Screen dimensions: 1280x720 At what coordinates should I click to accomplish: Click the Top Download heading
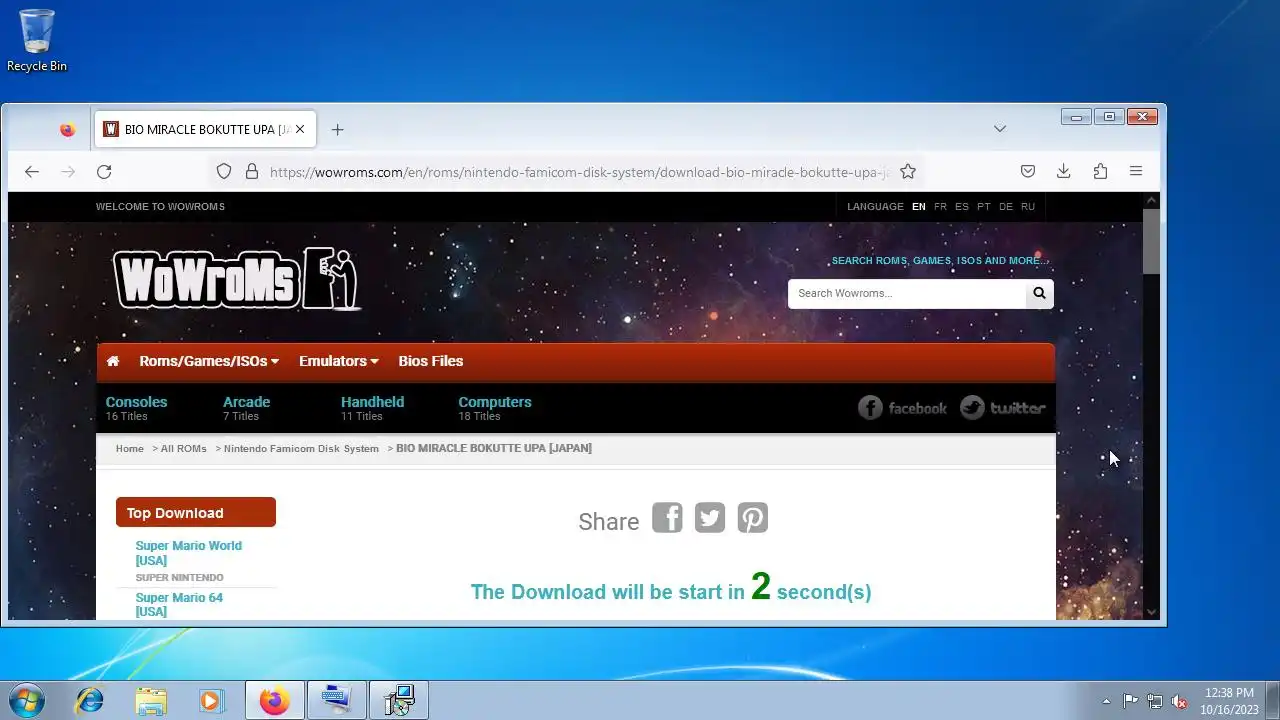(x=196, y=512)
